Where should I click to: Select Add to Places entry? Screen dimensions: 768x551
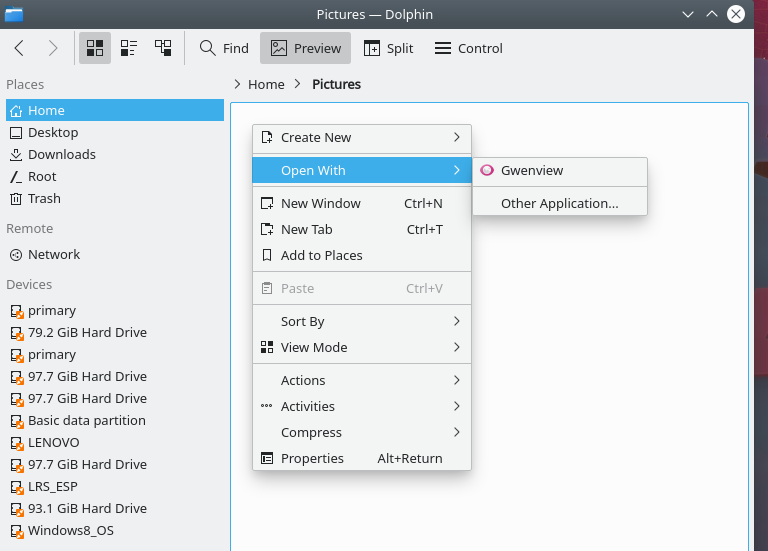(x=362, y=255)
